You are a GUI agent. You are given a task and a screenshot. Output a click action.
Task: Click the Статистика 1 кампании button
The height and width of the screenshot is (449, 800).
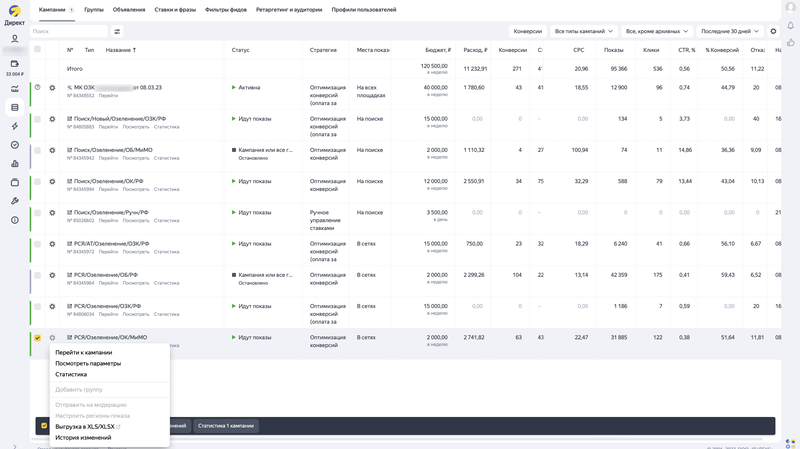[x=226, y=426]
